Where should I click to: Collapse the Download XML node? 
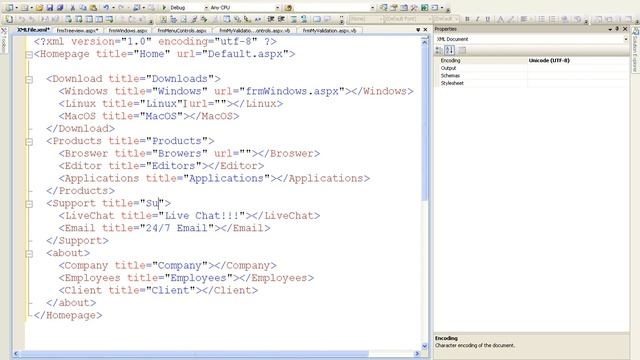[29, 79]
